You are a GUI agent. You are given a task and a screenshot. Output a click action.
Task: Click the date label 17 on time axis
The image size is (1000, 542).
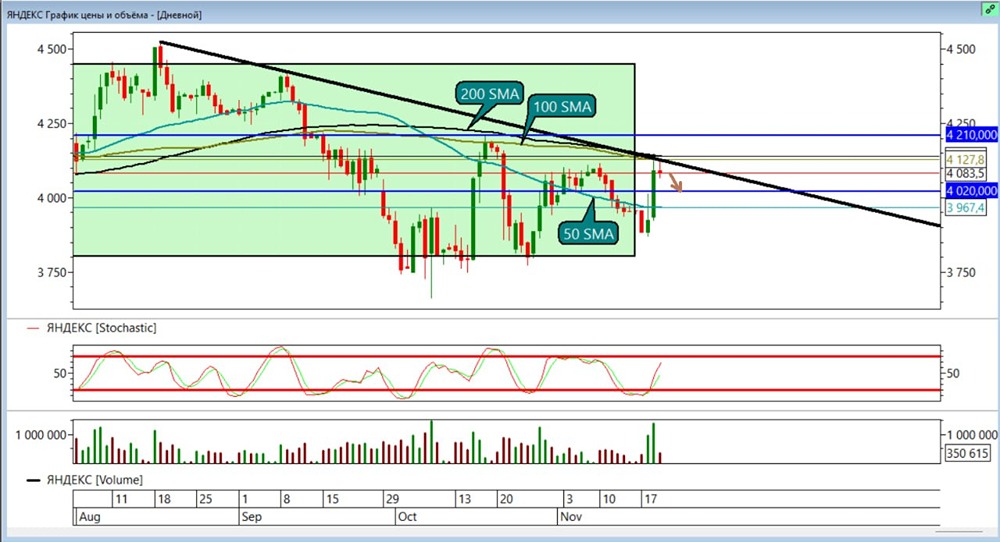(x=650, y=499)
